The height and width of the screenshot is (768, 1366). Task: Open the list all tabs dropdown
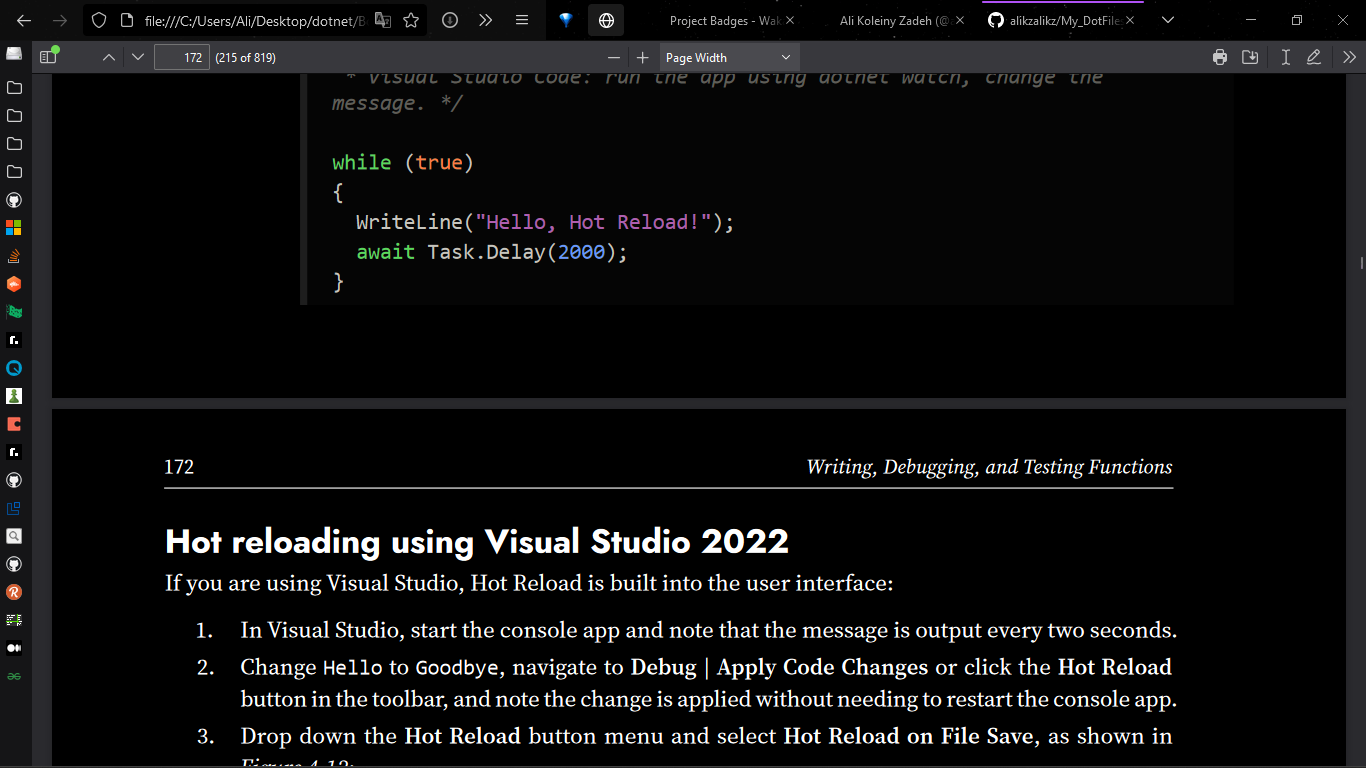[1167, 20]
